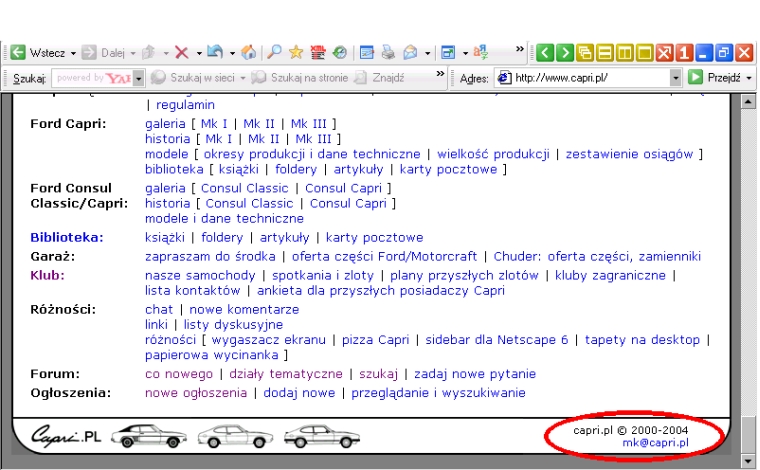Click the scrollbar up arrow
The image size is (760, 470).
pos(748,102)
